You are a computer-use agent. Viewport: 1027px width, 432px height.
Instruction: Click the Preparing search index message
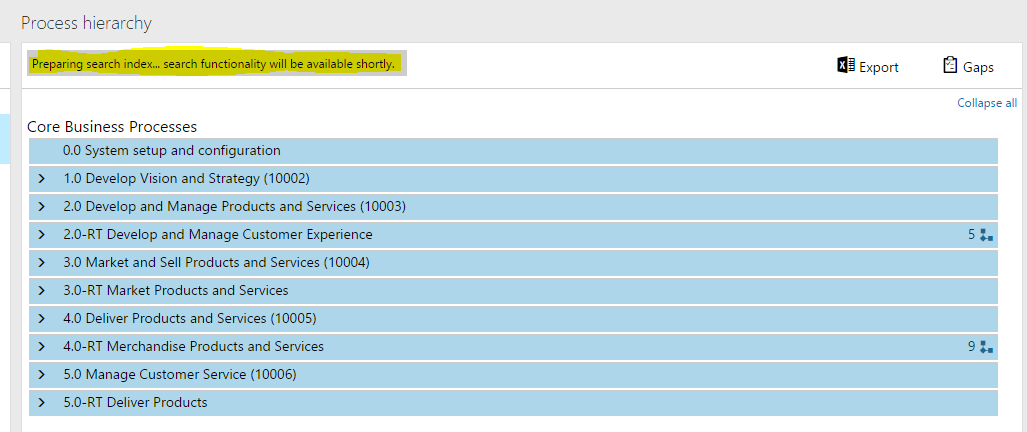[x=213, y=65]
